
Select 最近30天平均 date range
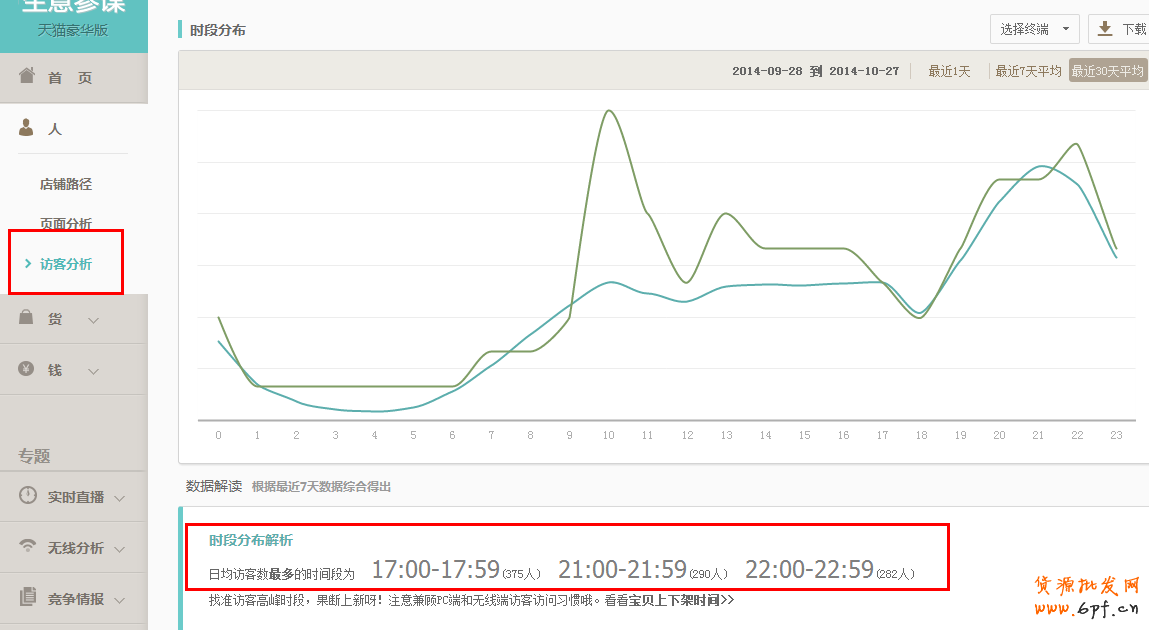(x=1107, y=71)
